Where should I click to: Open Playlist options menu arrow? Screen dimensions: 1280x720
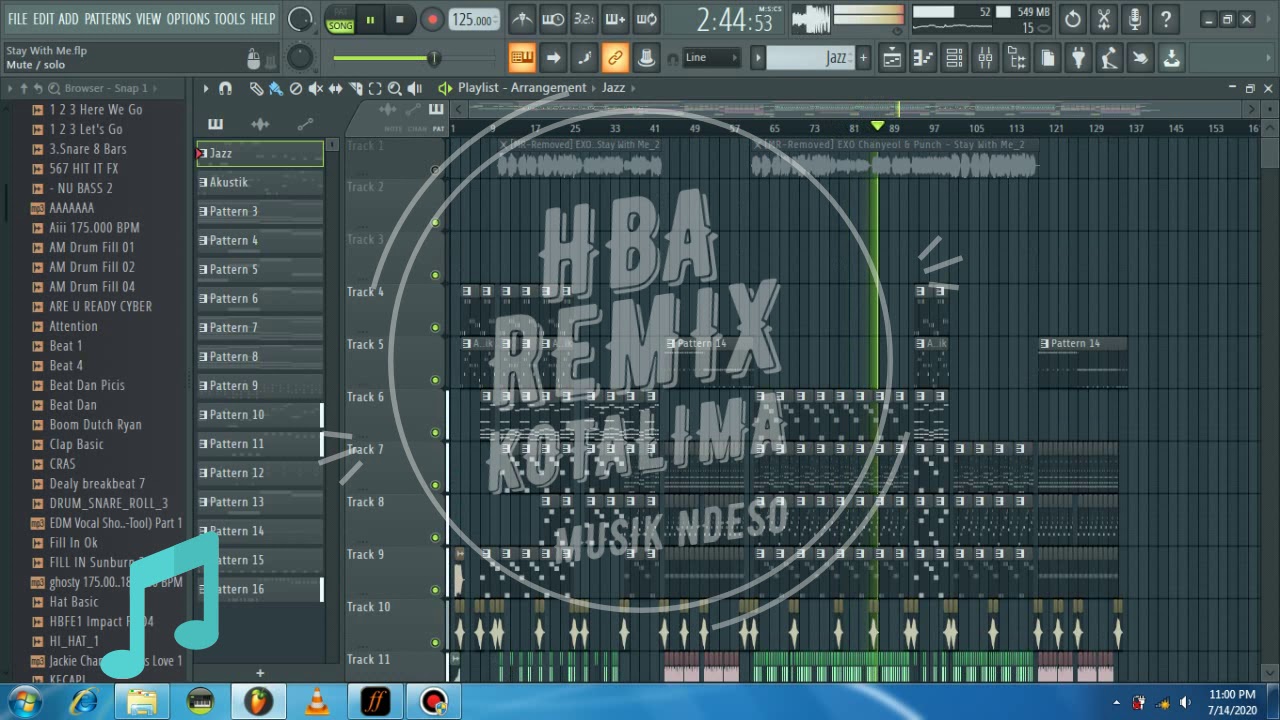coord(206,88)
